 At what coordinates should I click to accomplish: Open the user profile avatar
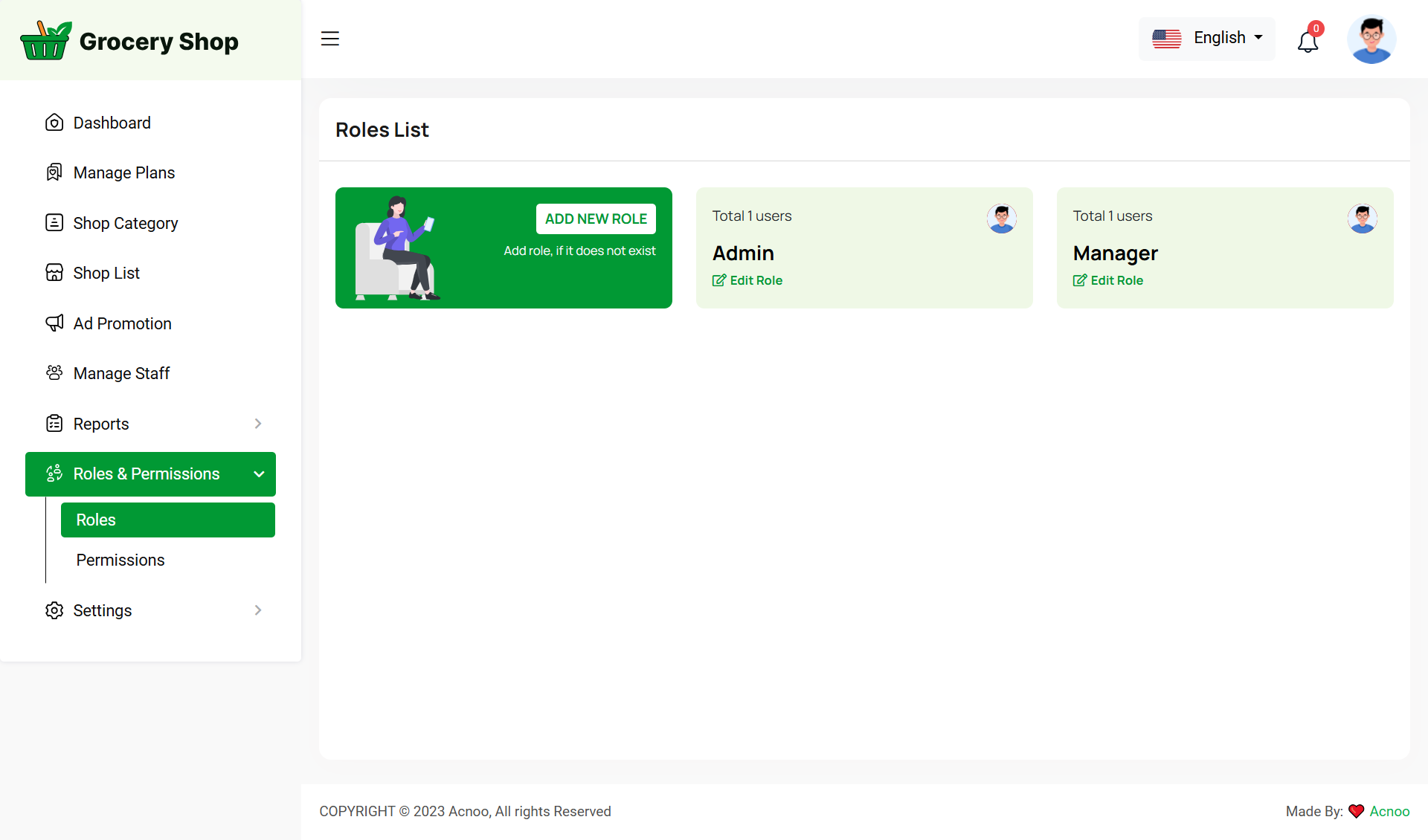coord(1371,39)
